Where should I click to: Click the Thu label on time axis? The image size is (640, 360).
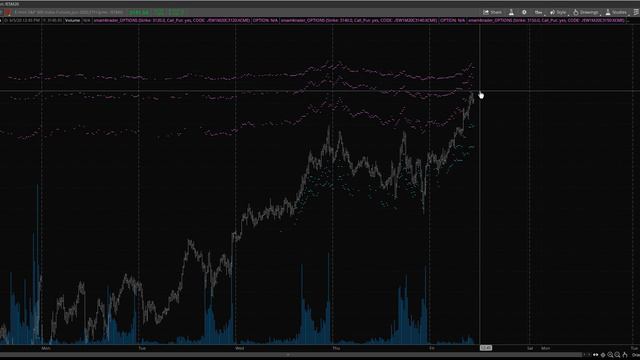pos(336,348)
